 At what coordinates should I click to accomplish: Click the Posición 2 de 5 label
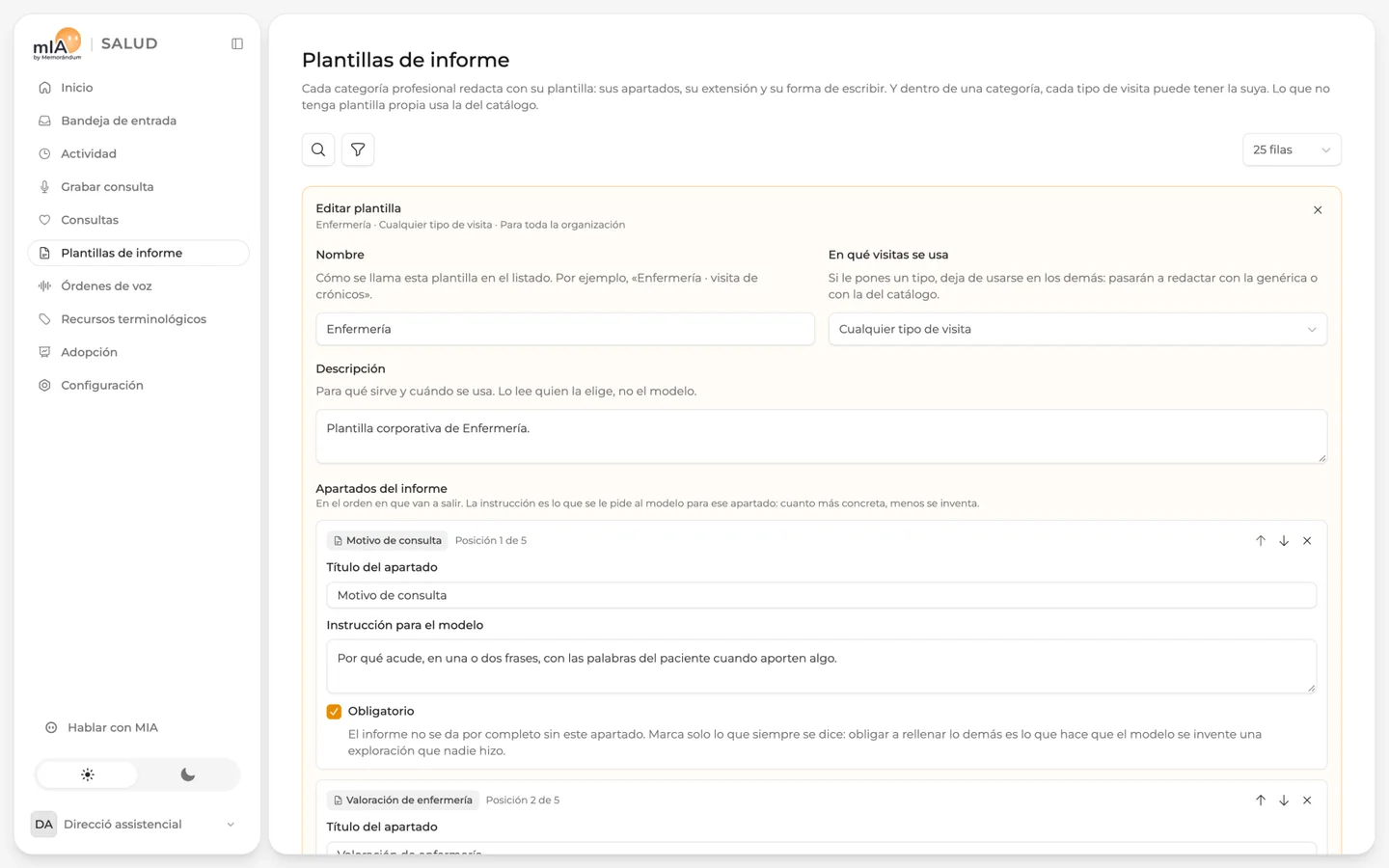click(523, 800)
